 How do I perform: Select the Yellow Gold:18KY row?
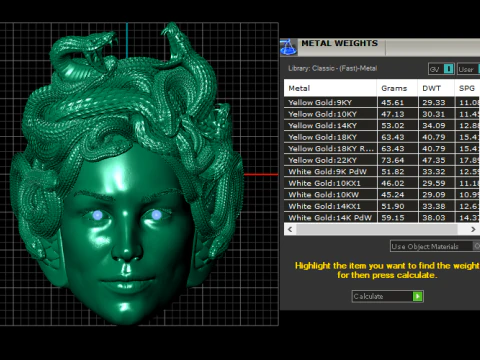coord(382,137)
